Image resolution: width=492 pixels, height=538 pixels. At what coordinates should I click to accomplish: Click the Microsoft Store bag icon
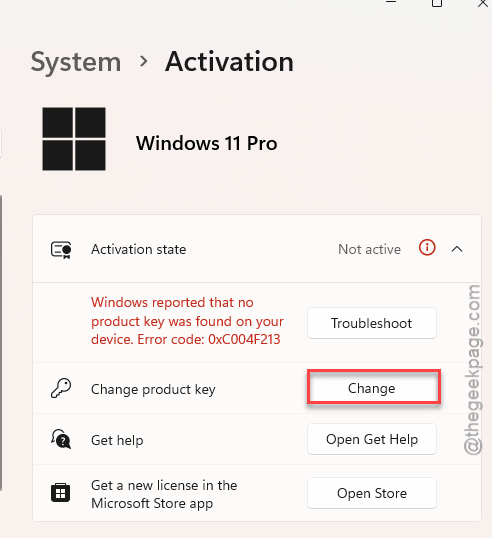(x=60, y=493)
